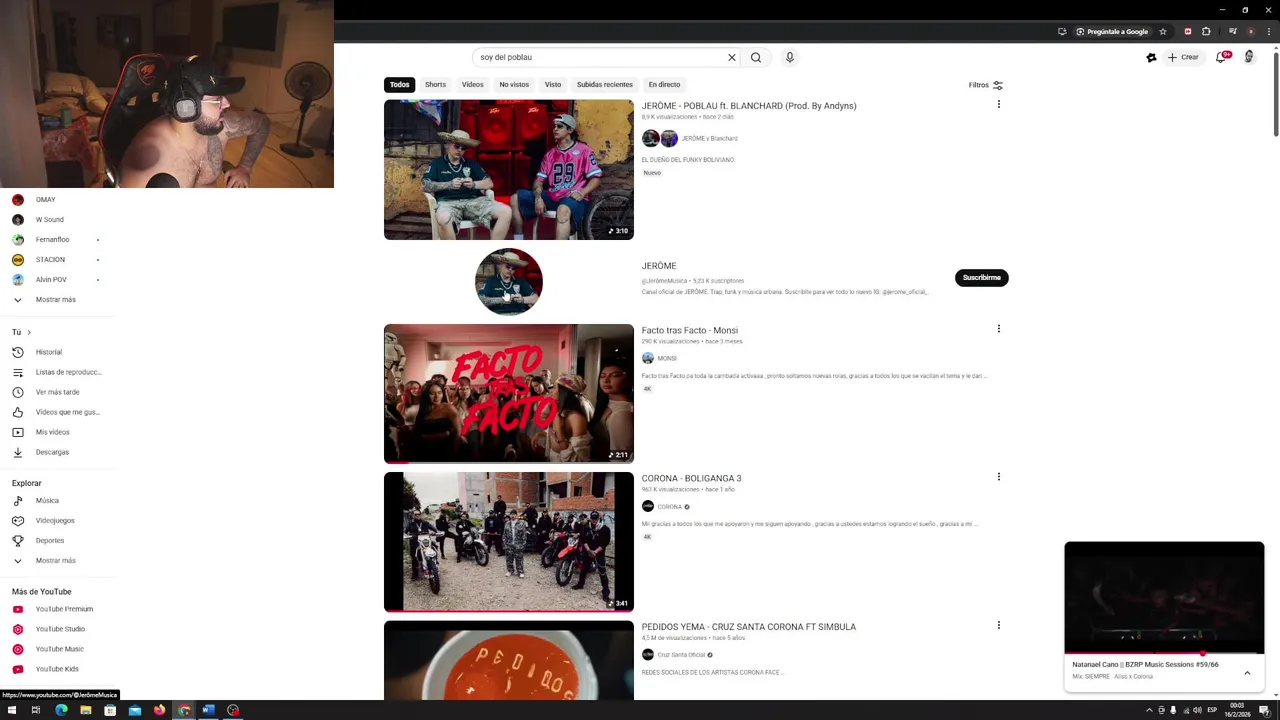The image size is (1280, 720).
Task: Seek using the miniplayer red progress bar
Action: click(1164, 653)
